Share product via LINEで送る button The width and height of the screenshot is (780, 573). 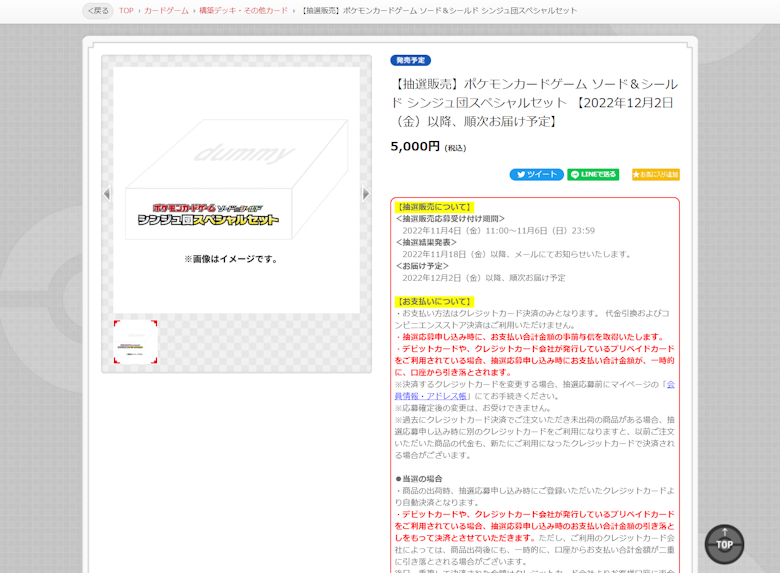(593, 175)
